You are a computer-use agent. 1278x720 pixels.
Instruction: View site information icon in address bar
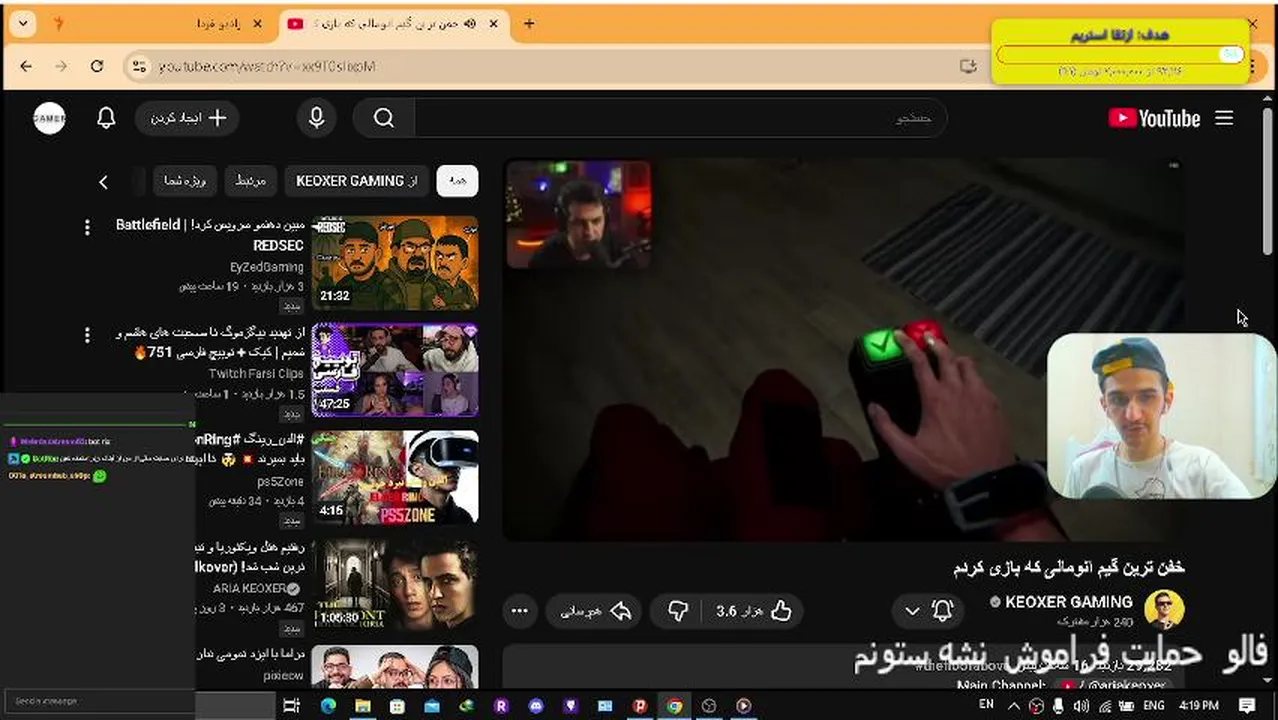[139, 66]
